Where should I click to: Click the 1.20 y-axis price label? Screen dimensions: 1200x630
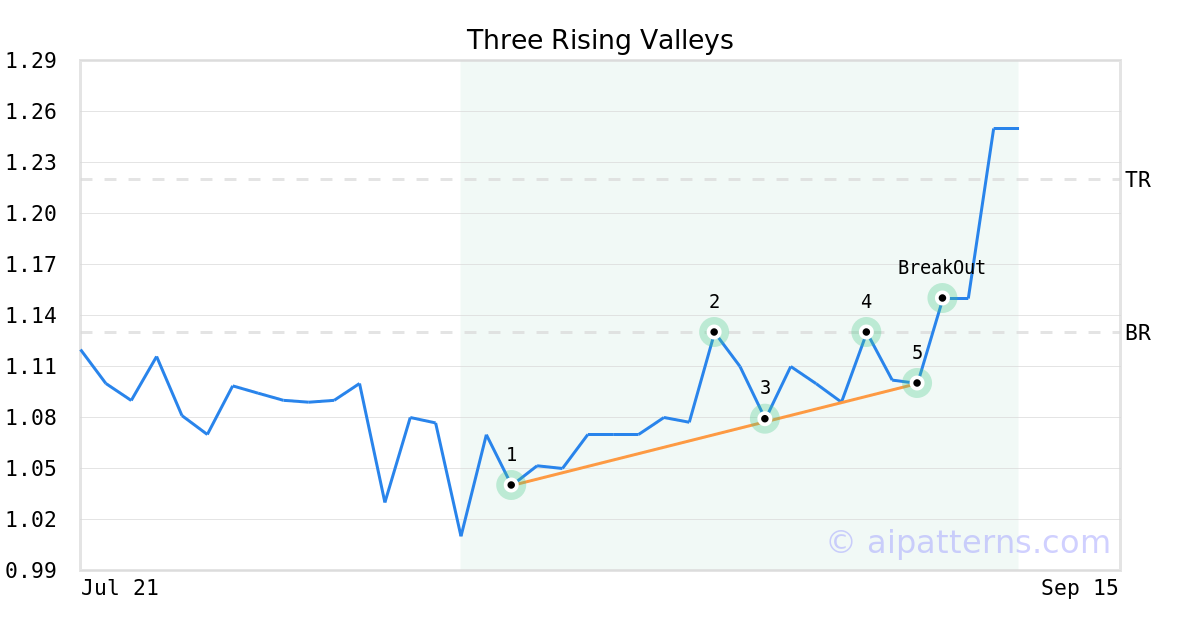click(30, 214)
